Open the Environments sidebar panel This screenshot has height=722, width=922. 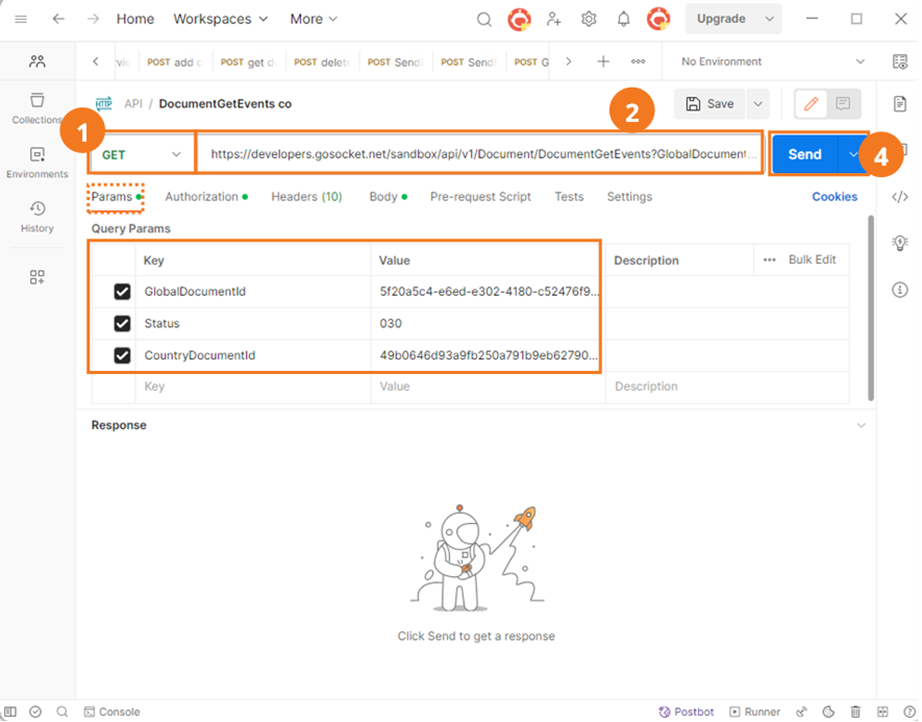[x=37, y=163]
